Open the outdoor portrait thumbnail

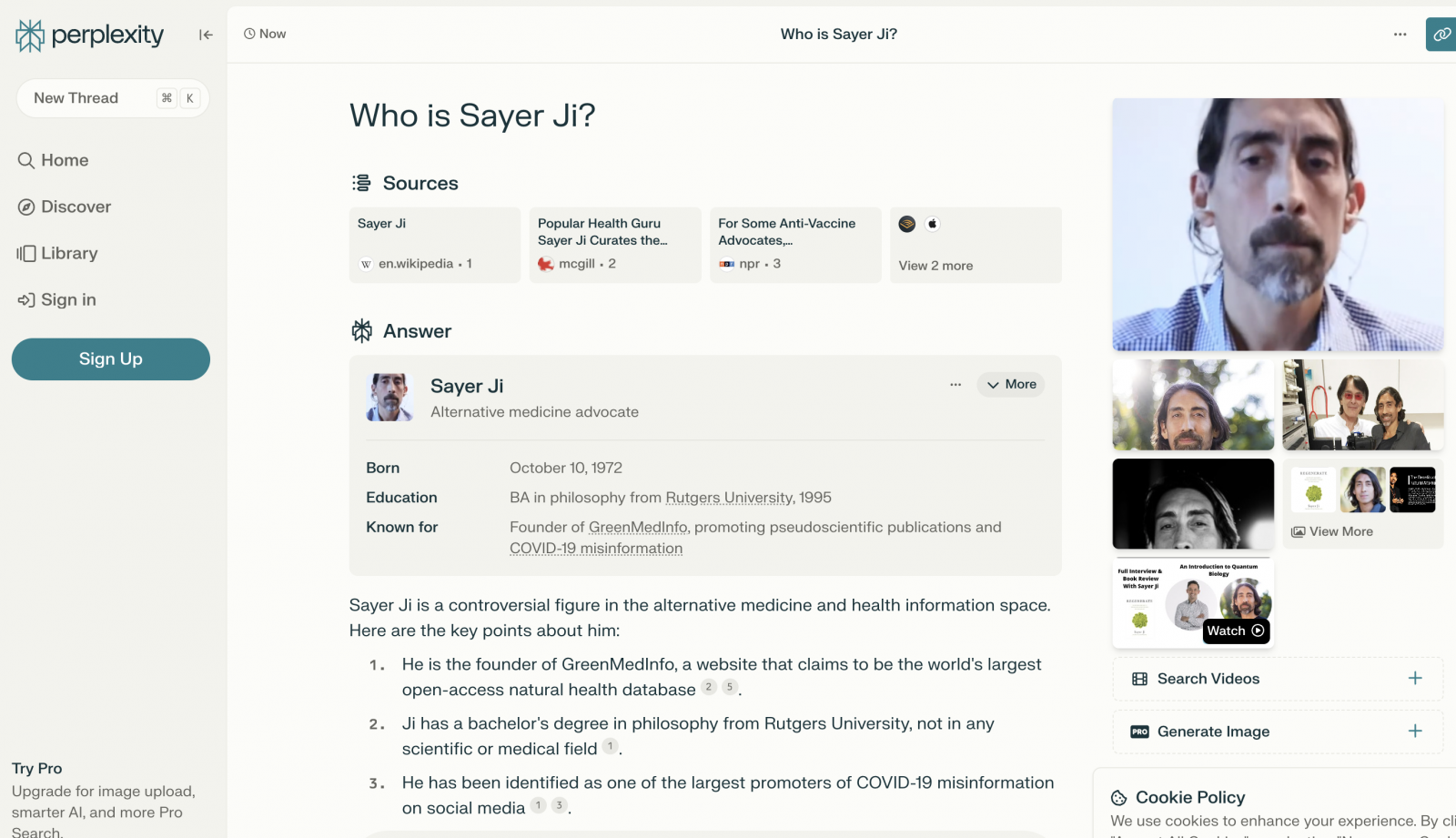[x=1193, y=405]
